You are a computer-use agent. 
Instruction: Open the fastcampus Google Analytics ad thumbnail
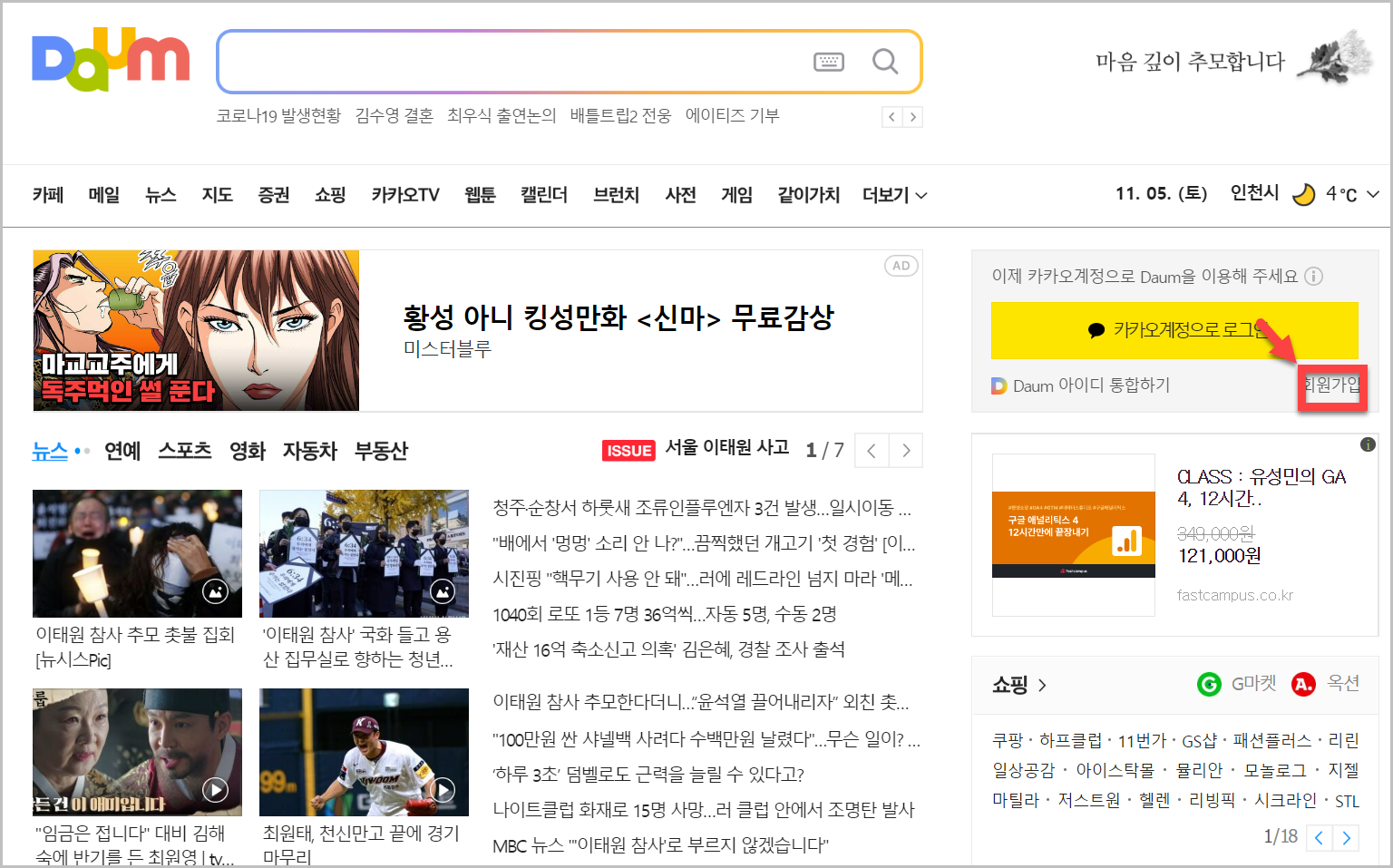(x=1074, y=535)
